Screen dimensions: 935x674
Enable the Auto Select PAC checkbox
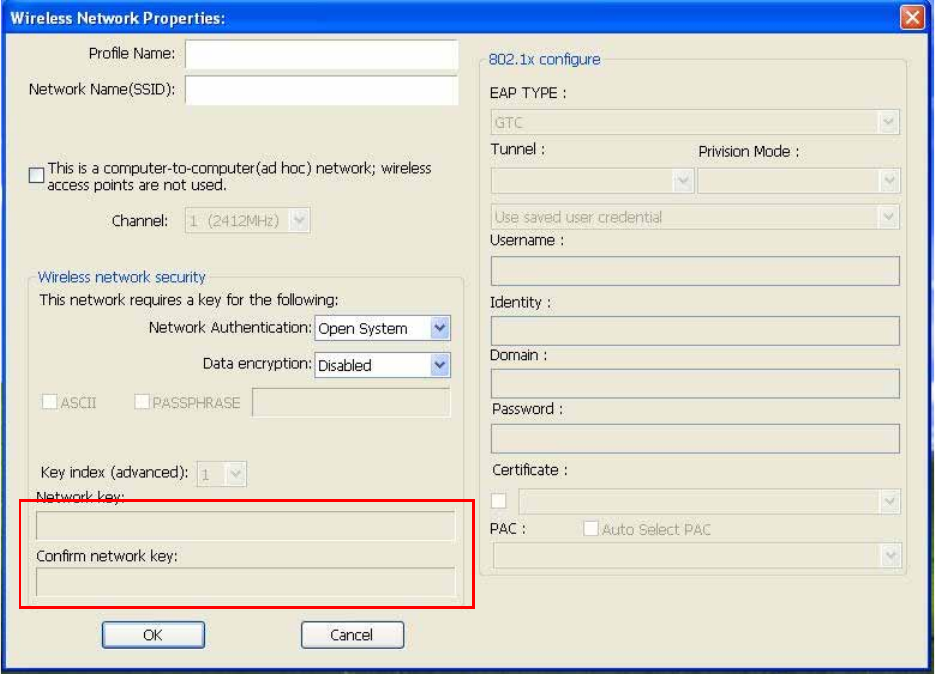590,528
